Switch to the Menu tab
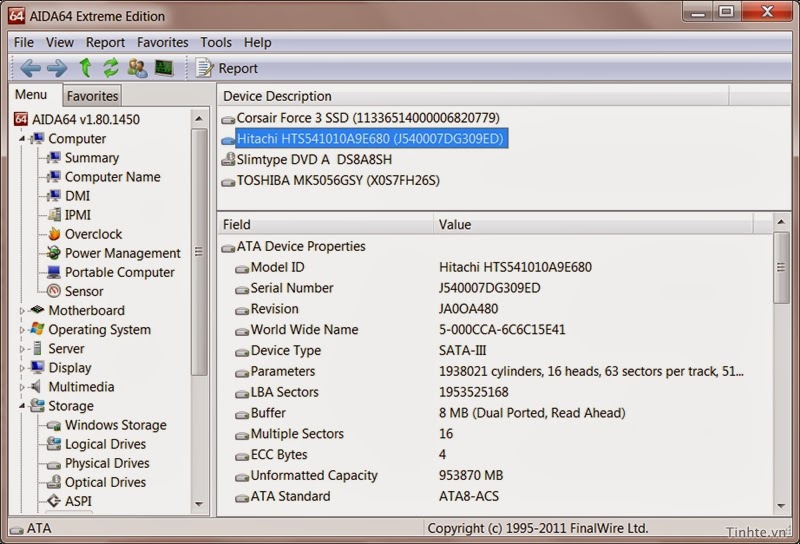This screenshot has width=800, height=544. [31, 95]
